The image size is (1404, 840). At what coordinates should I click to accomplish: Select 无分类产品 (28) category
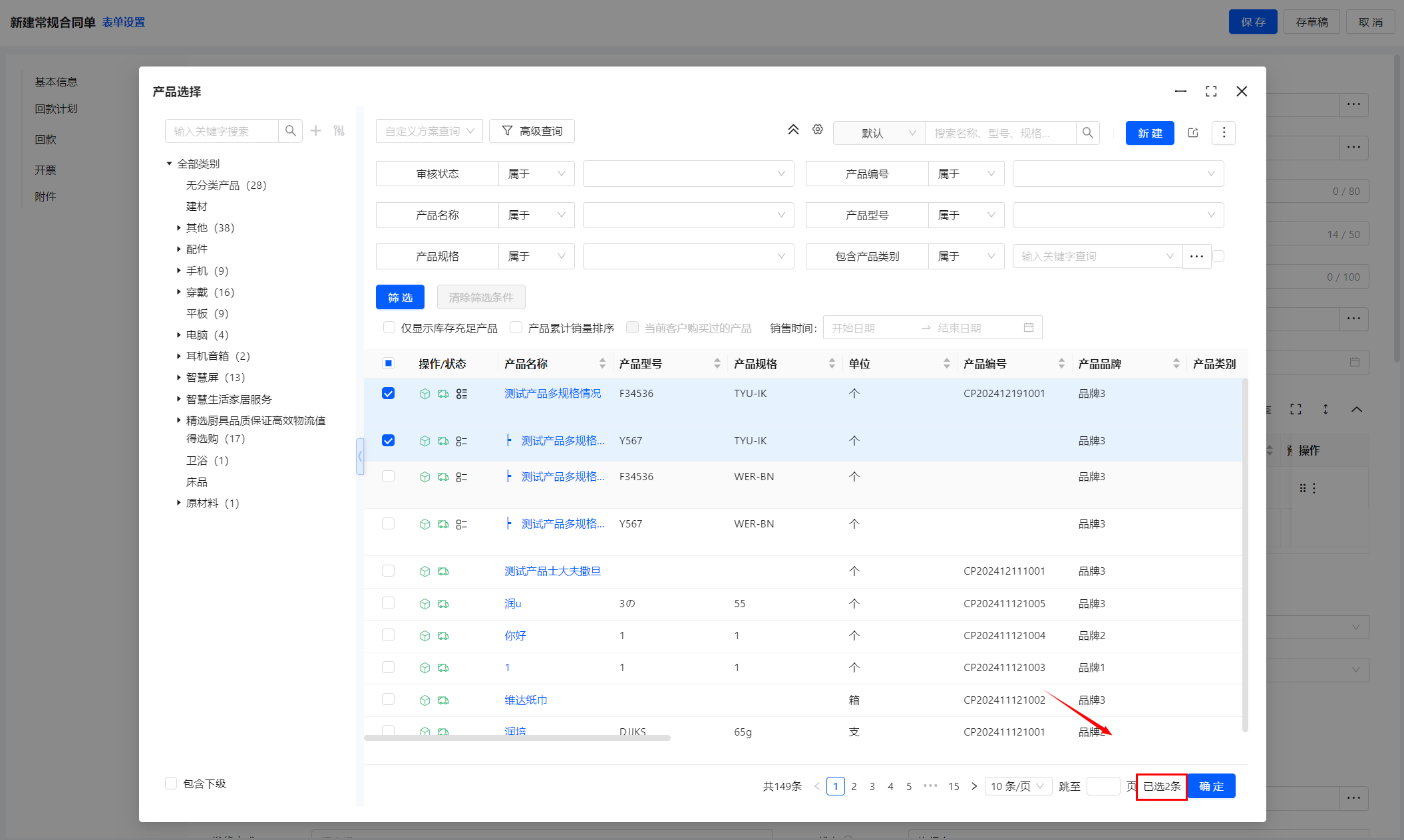coord(226,185)
